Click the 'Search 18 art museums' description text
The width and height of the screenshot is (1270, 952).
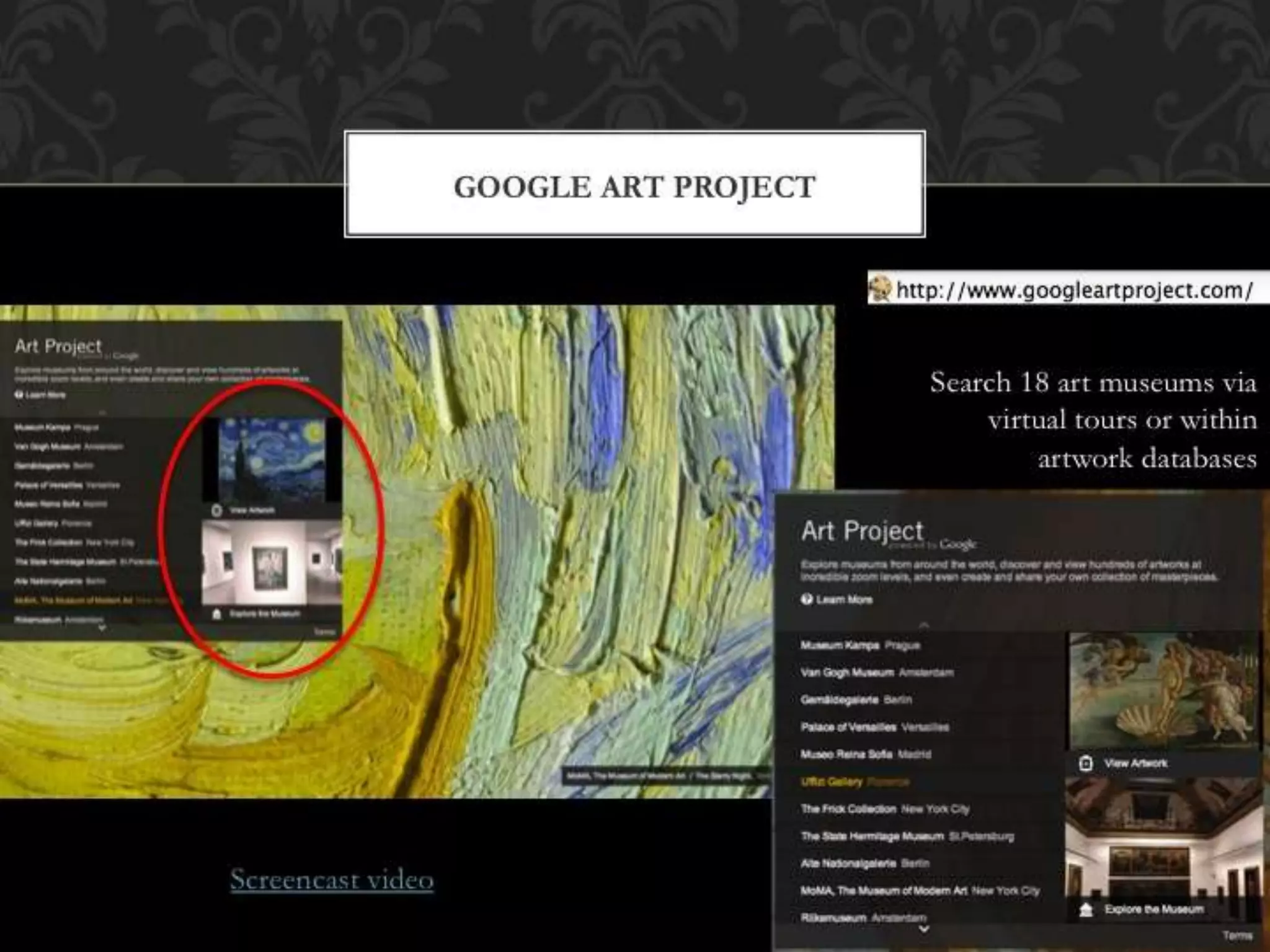click(1093, 420)
